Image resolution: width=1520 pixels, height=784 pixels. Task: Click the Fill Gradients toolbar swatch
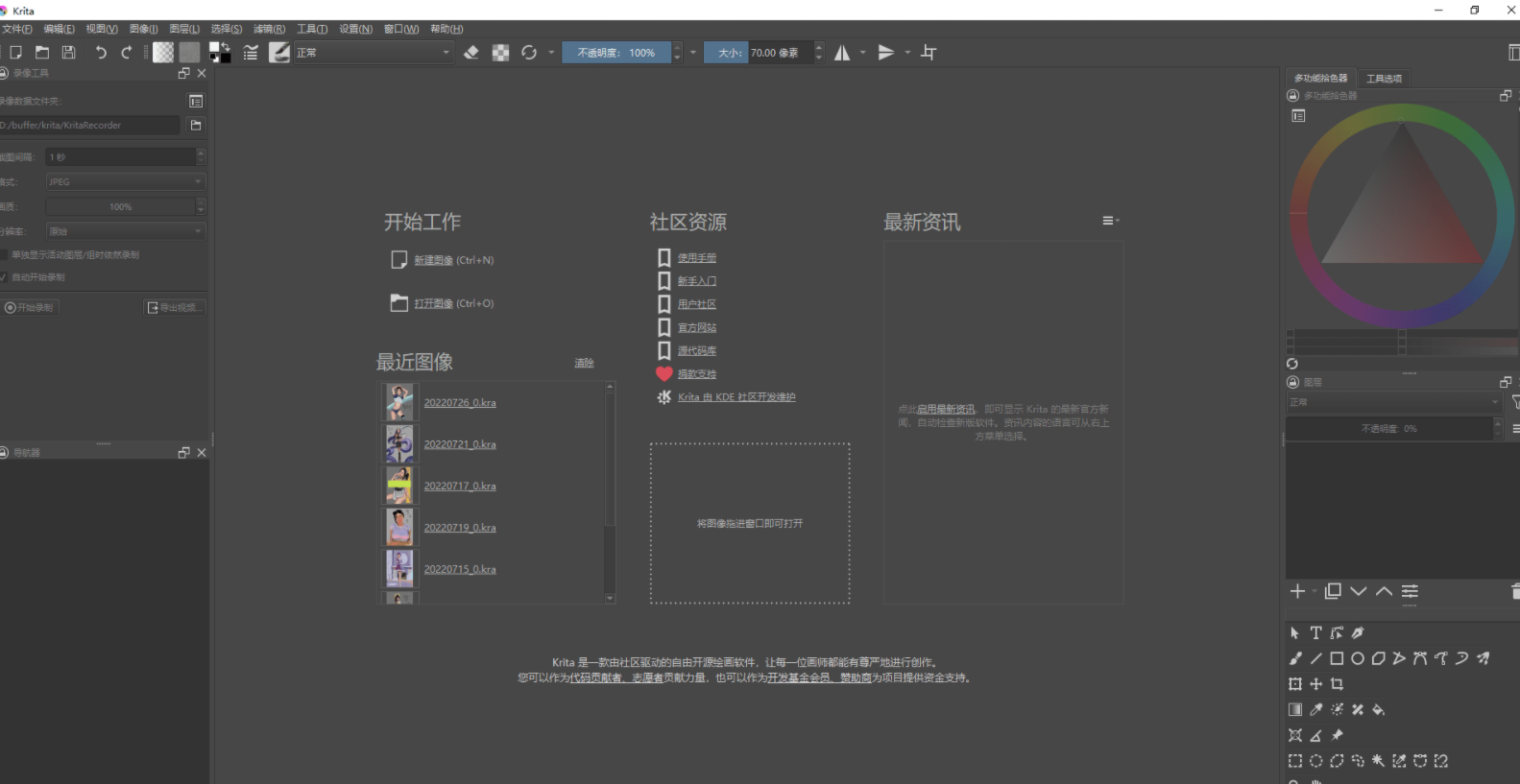[164, 53]
